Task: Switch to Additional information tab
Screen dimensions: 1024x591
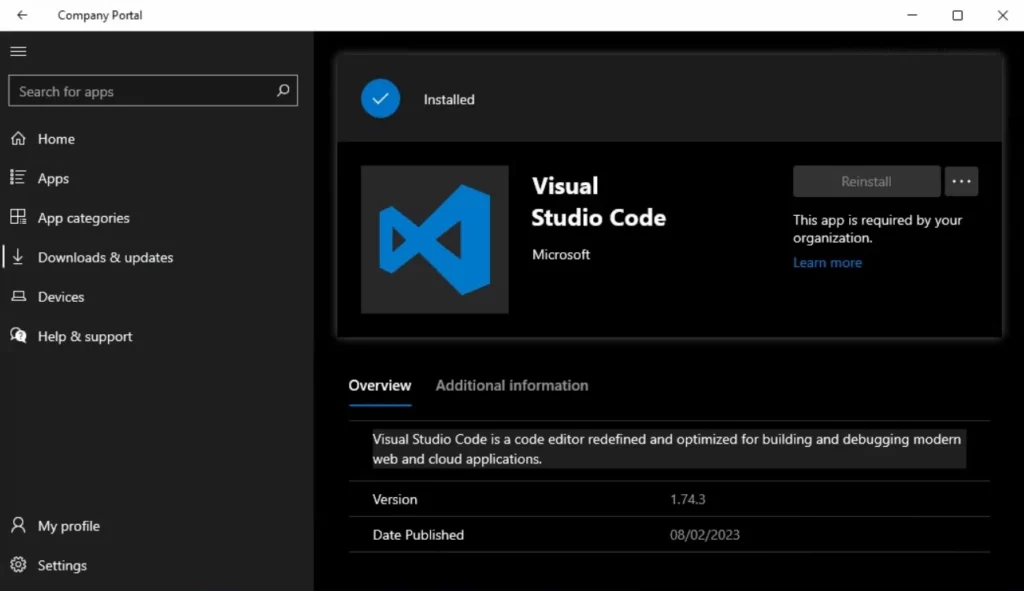Action: pos(512,385)
